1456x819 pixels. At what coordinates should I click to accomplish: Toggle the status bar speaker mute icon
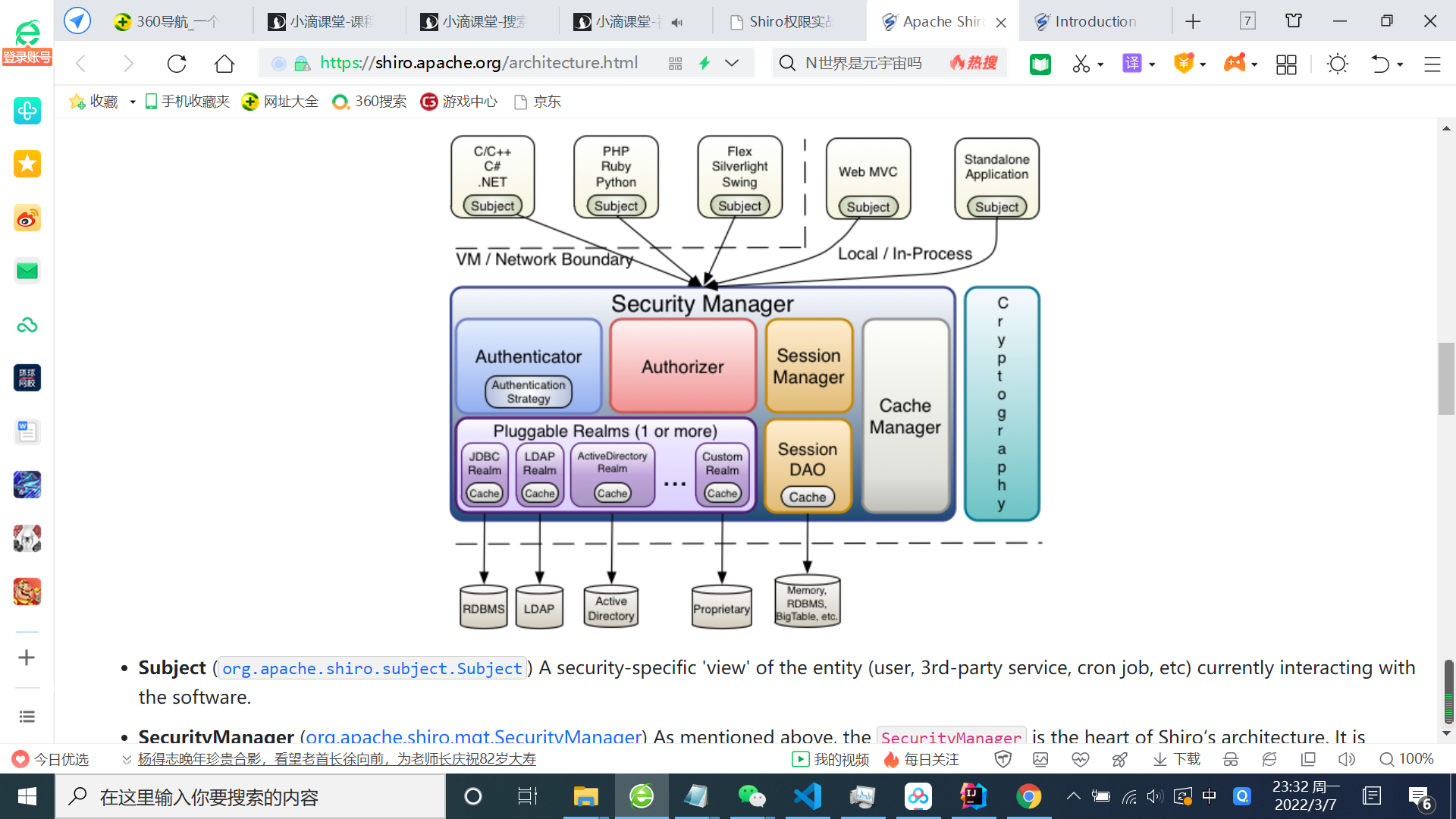point(1347,759)
